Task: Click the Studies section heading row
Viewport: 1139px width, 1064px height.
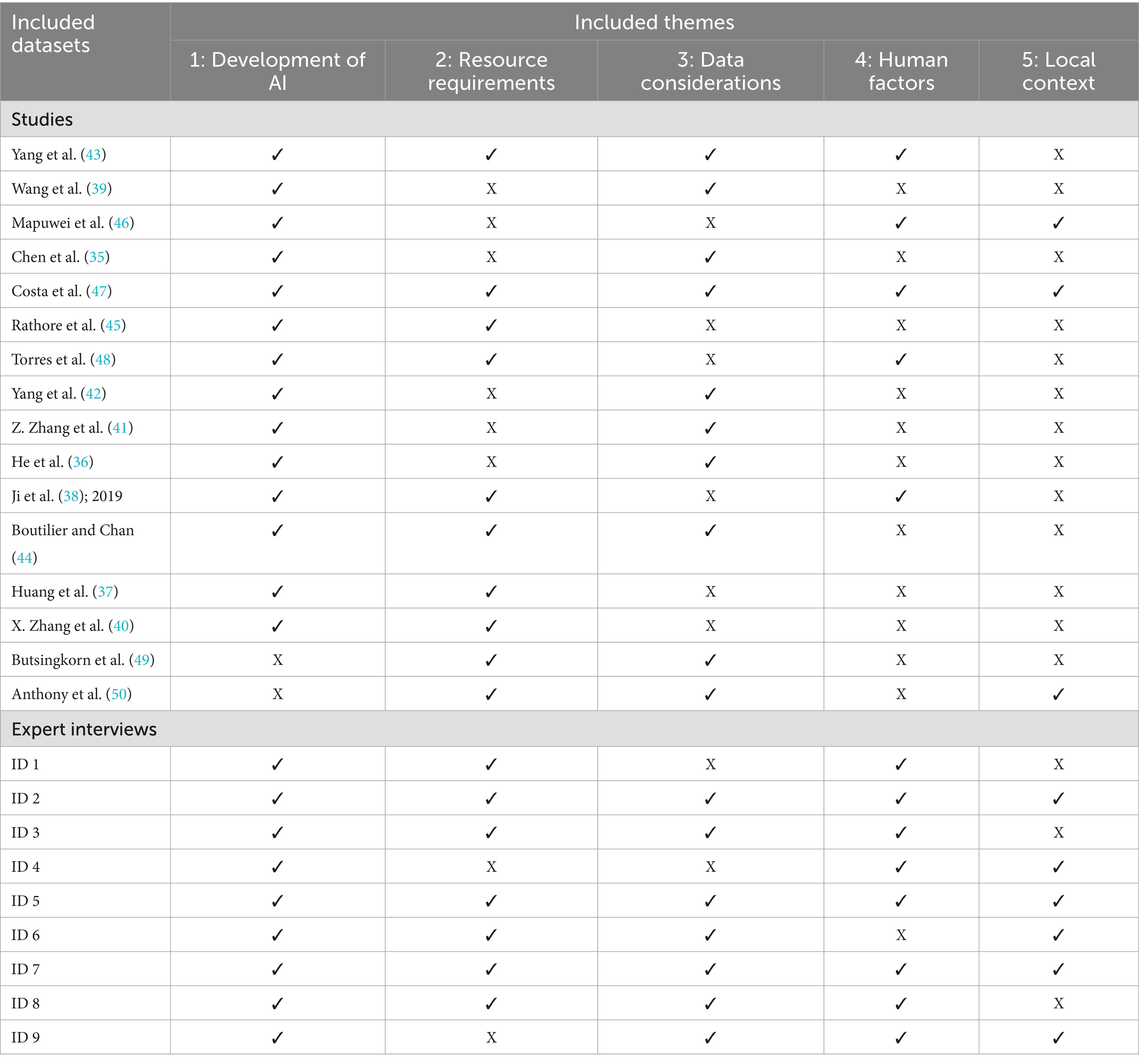Action: point(42,119)
